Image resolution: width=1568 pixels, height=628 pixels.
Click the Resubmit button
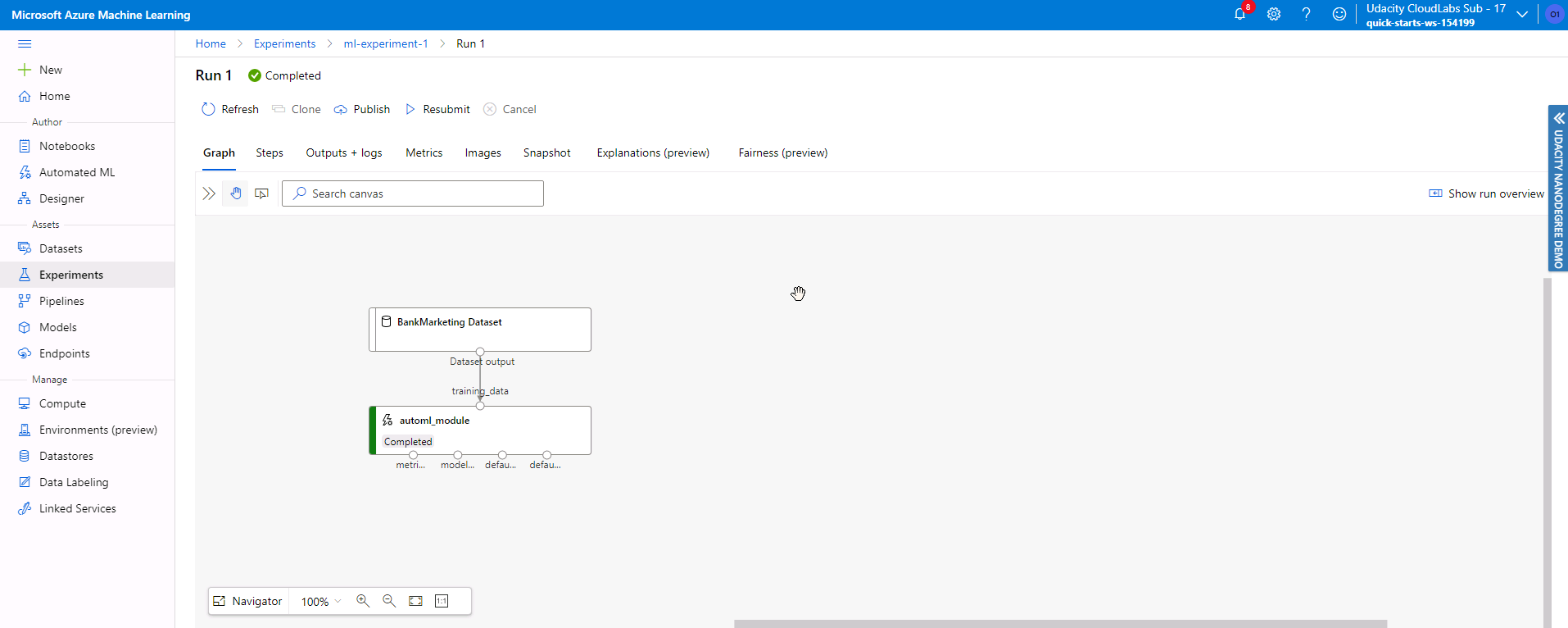[437, 109]
